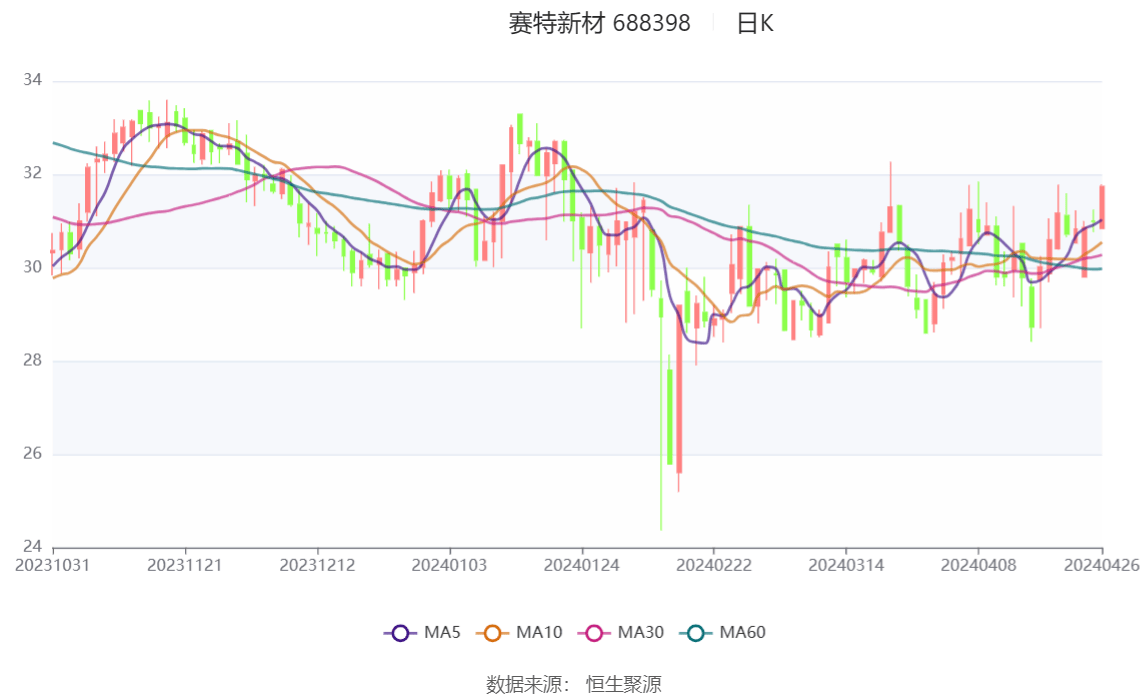Click the tall green candlestick with the lowest wick

click(x=669, y=417)
